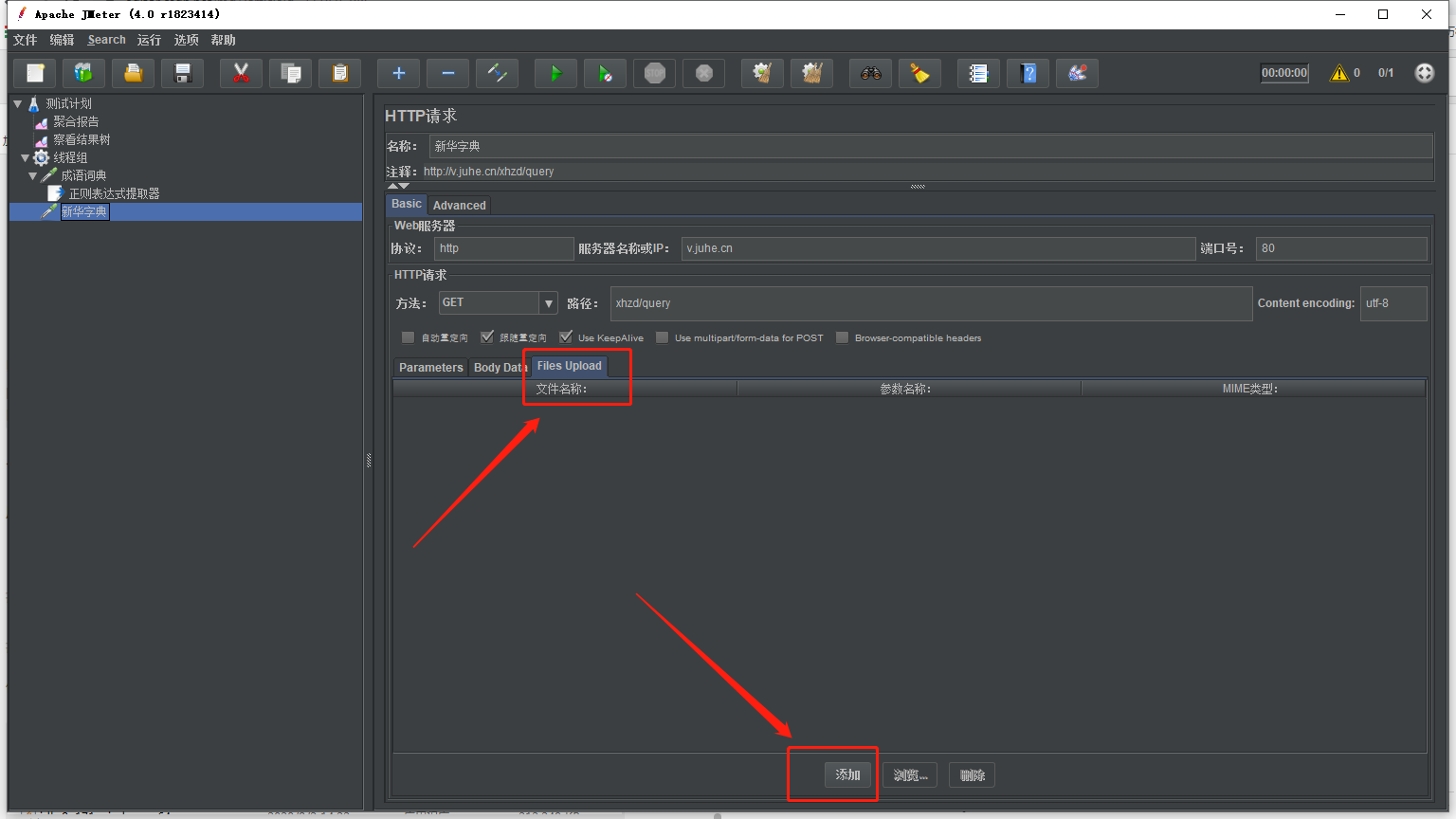Open the 帮助 menu
1456x819 pixels.
(223, 40)
